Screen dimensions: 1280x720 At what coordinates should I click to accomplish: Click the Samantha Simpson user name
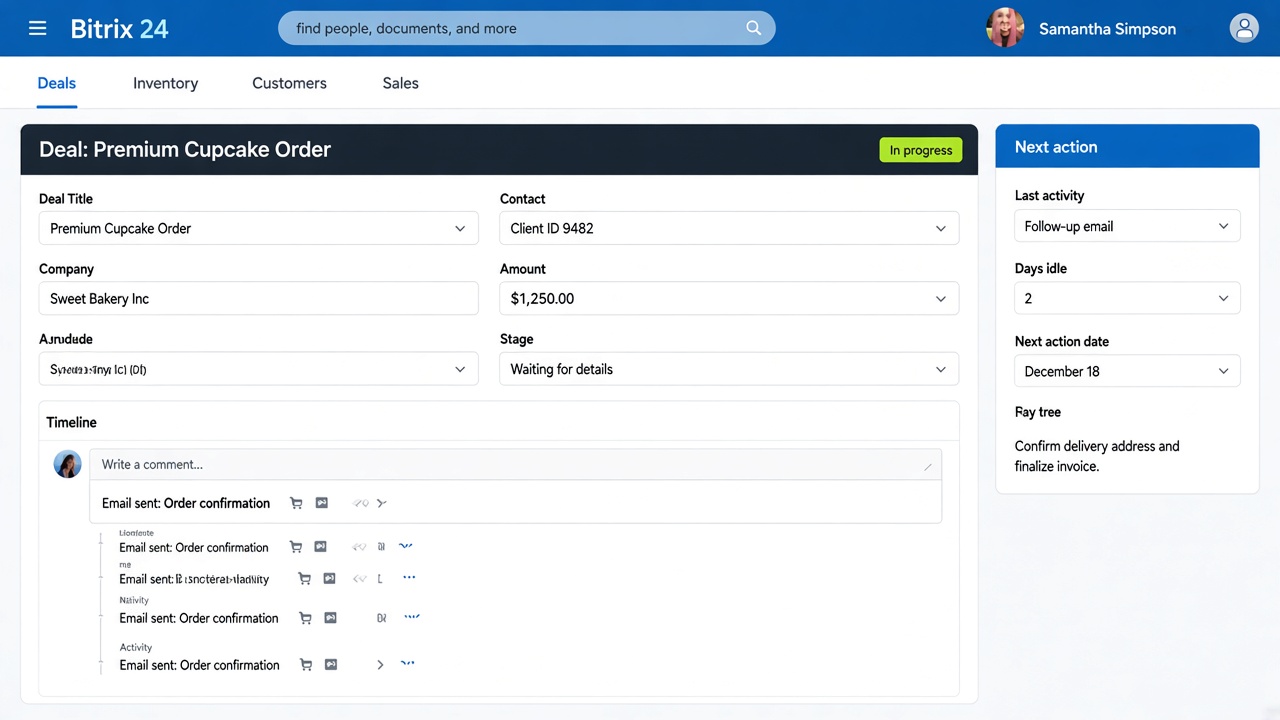[1107, 29]
